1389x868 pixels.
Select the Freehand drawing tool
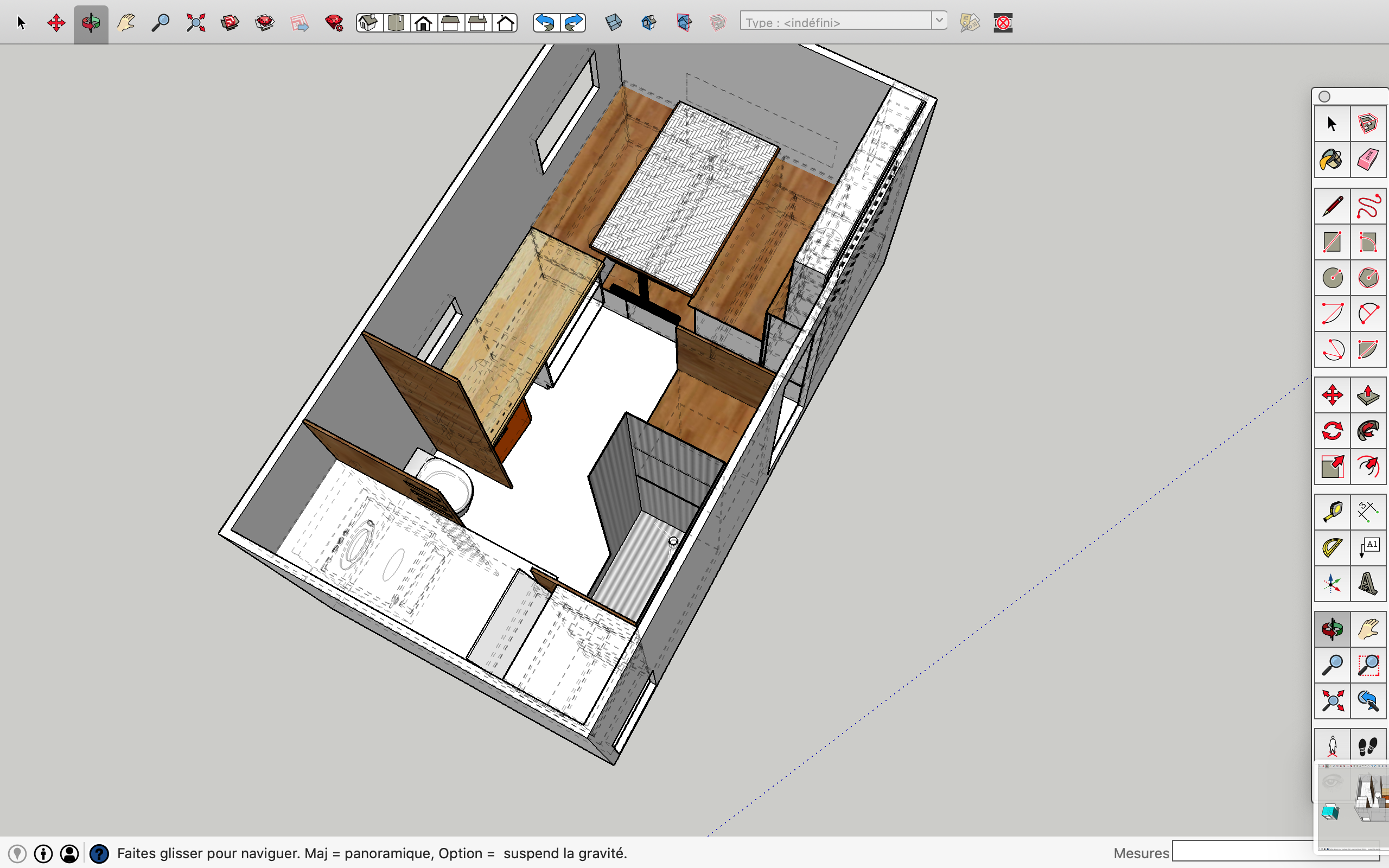coord(1368,207)
